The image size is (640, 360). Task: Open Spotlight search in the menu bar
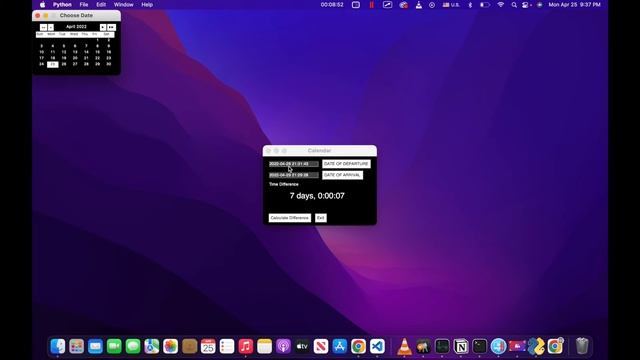tap(514, 5)
